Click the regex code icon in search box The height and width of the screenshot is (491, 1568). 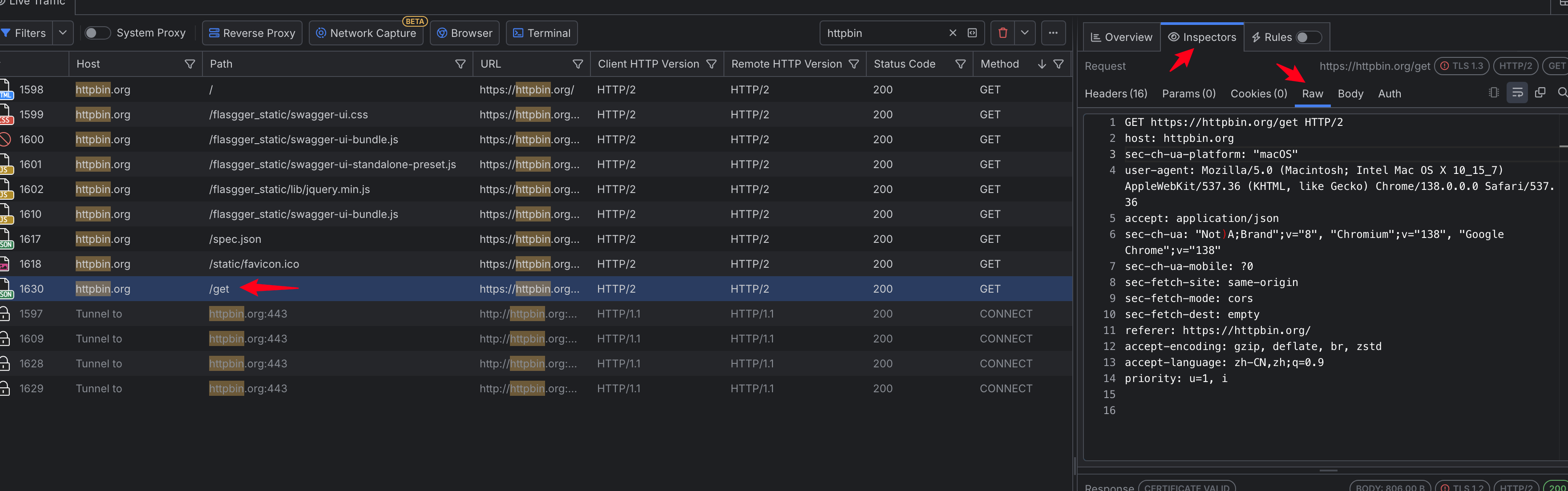(972, 33)
